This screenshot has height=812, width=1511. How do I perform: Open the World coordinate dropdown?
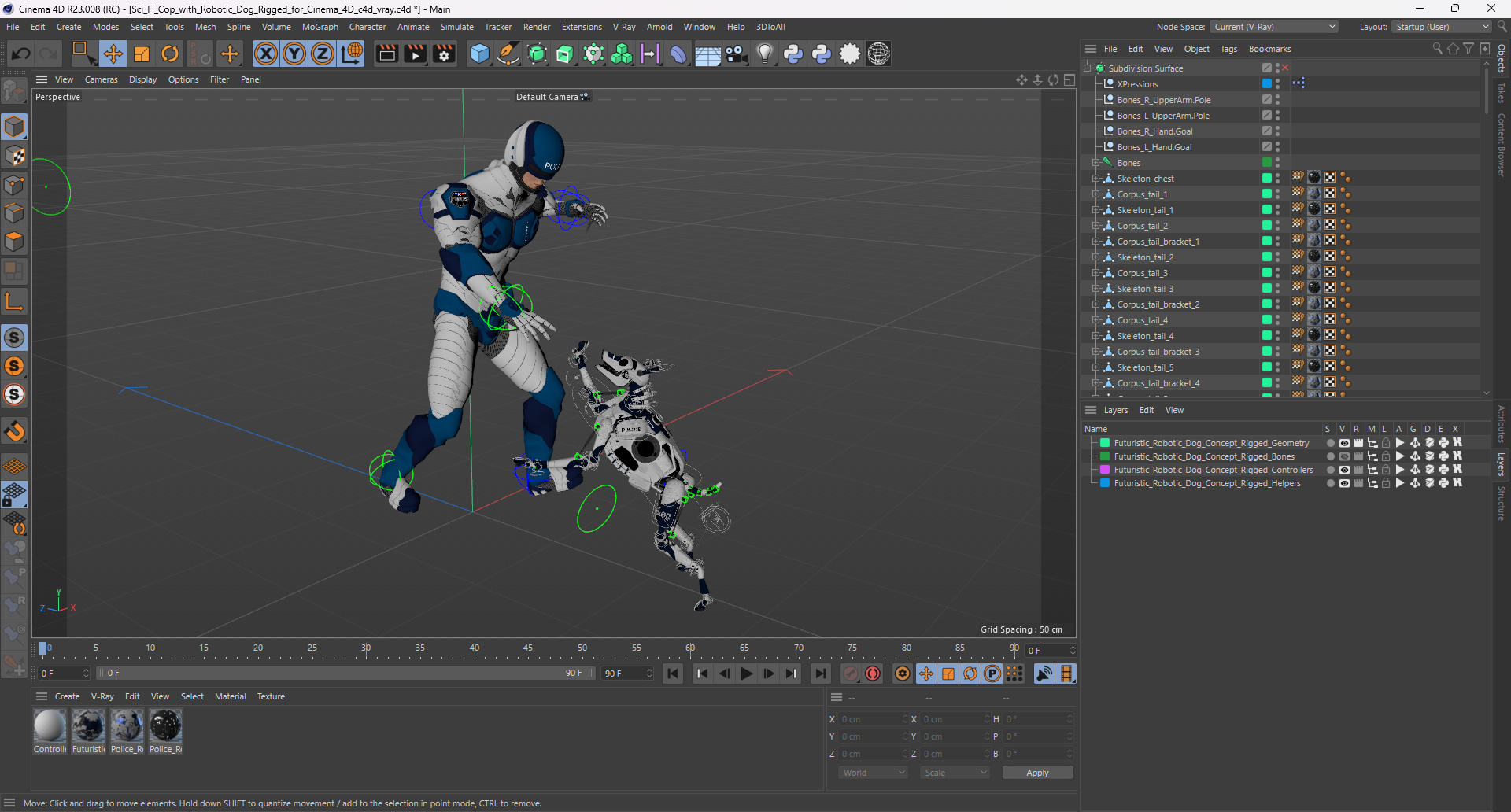point(874,773)
